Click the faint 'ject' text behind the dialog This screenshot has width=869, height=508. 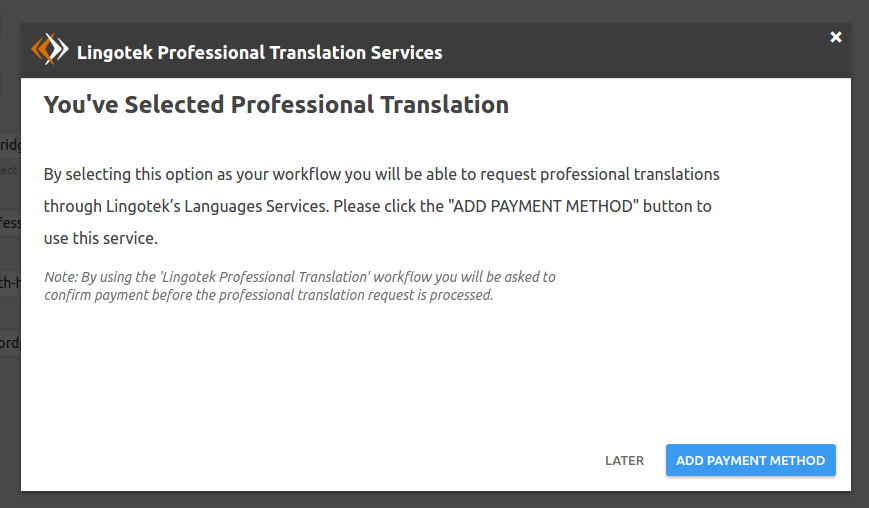[9, 170]
